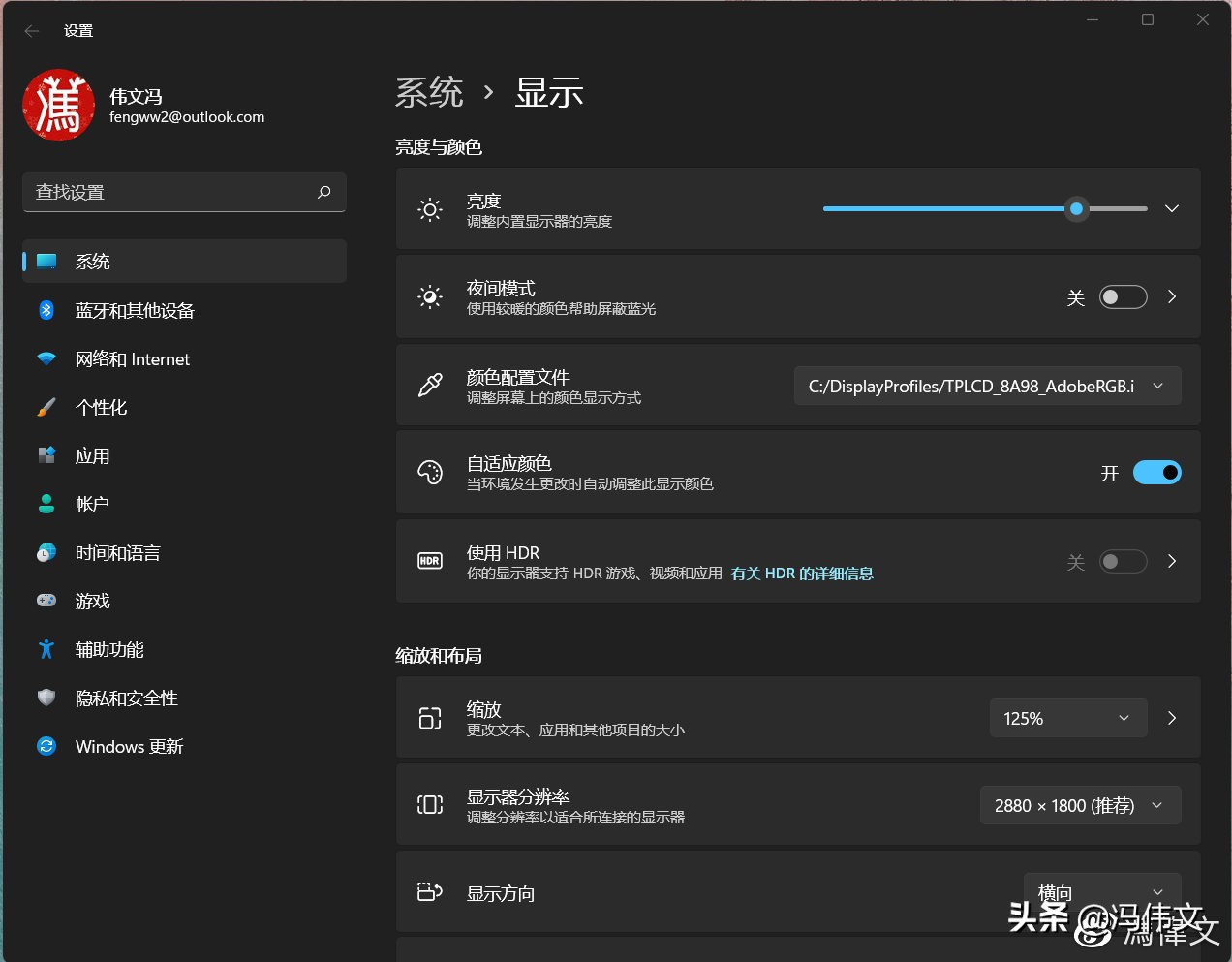Image resolution: width=1232 pixels, height=962 pixels.
Task: Click the 游戏 controller icon
Action: 46,601
